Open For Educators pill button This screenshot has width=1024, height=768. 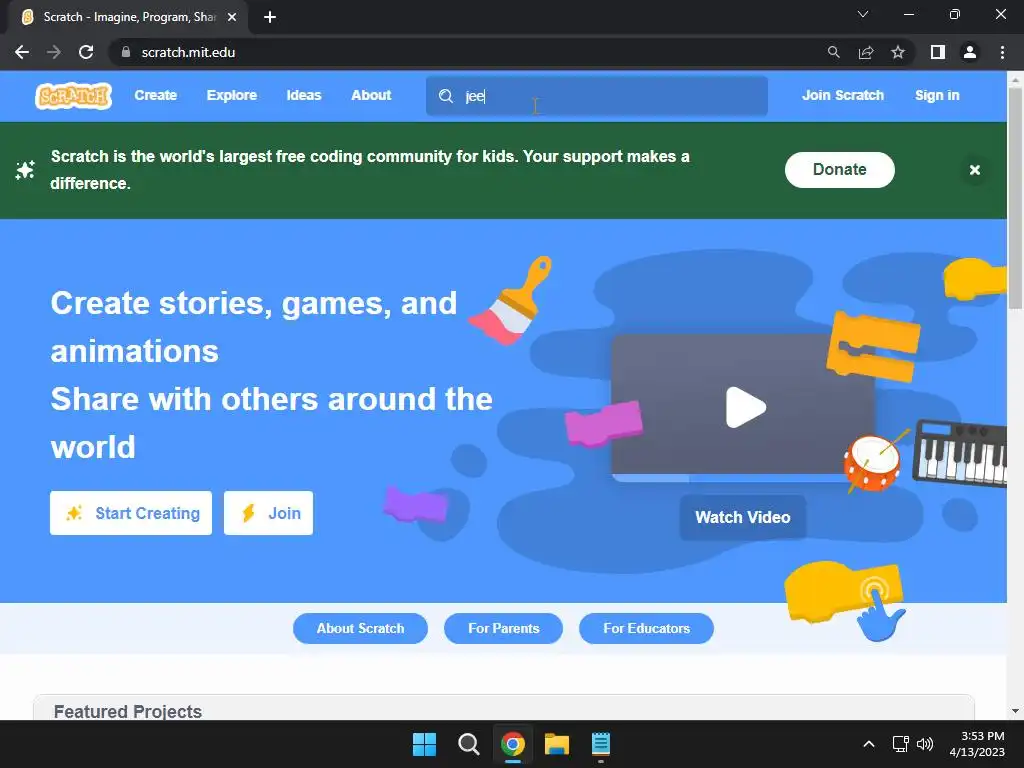[646, 628]
